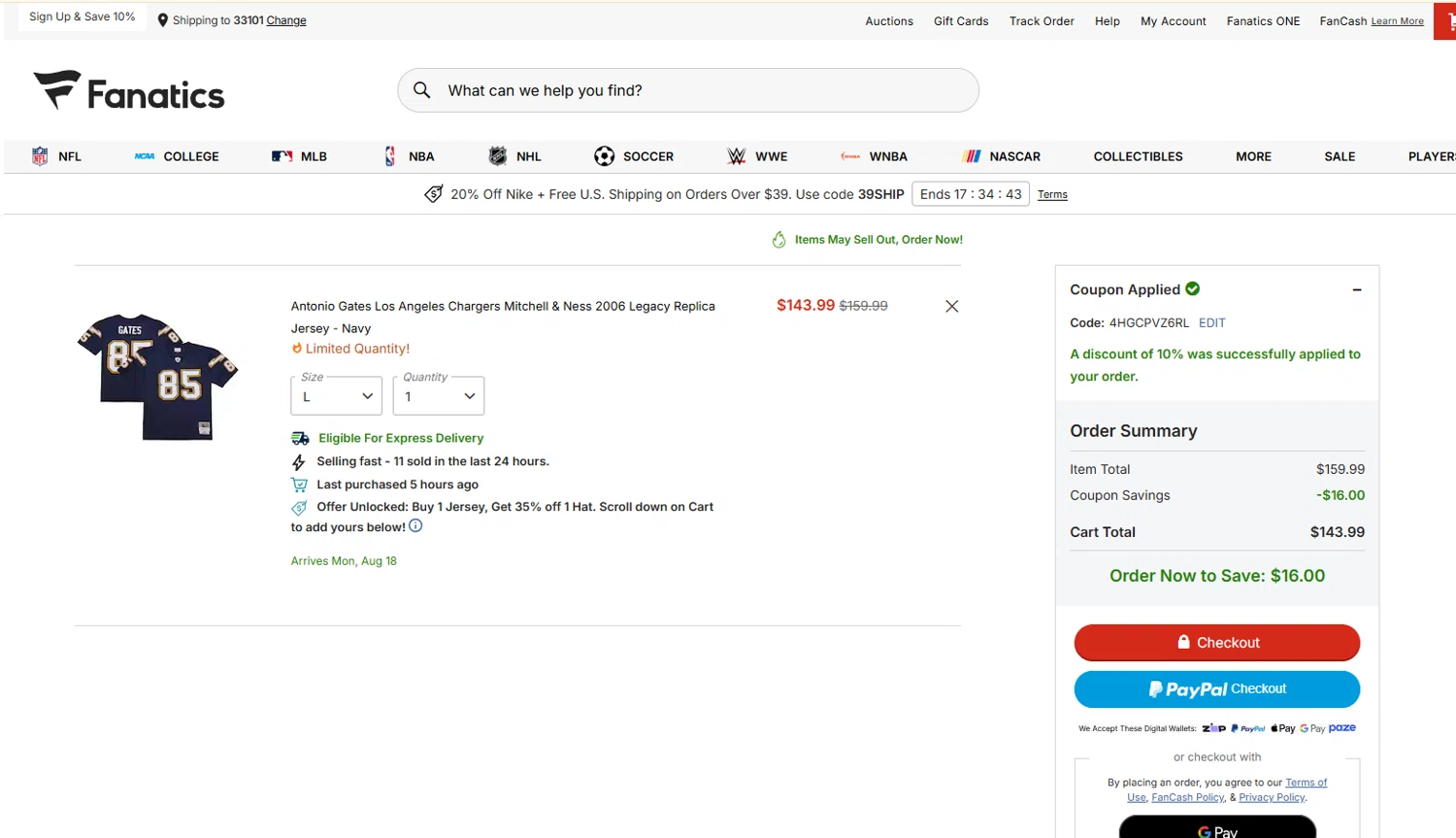Image resolution: width=1456 pixels, height=838 pixels.
Task: Click the PayPal Checkout button
Action: (1217, 689)
